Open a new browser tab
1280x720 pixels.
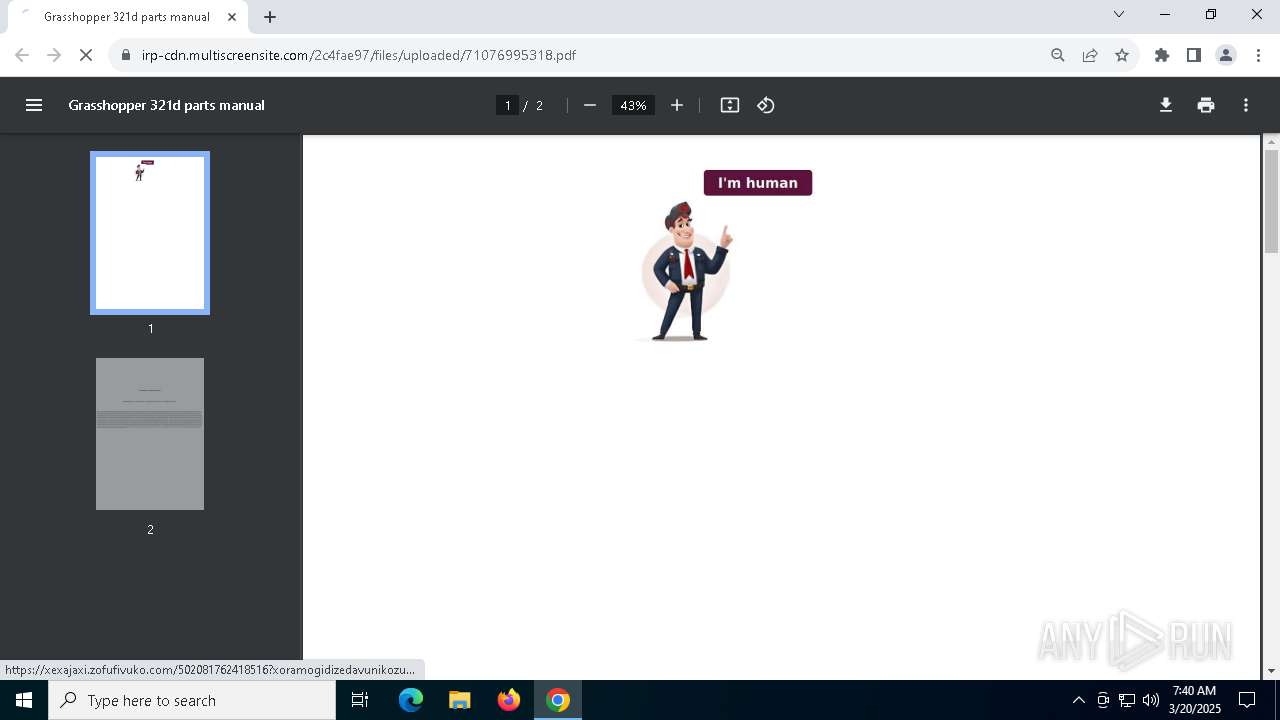(x=270, y=17)
